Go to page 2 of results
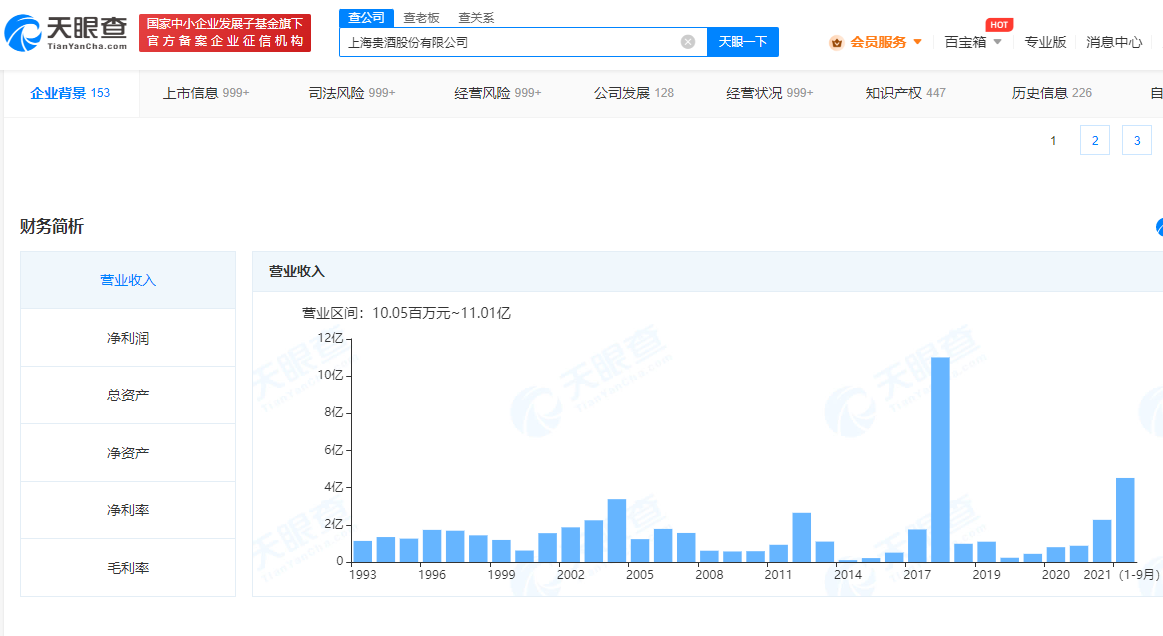This screenshot has height=636, width=1163. tap(1095, 141)
